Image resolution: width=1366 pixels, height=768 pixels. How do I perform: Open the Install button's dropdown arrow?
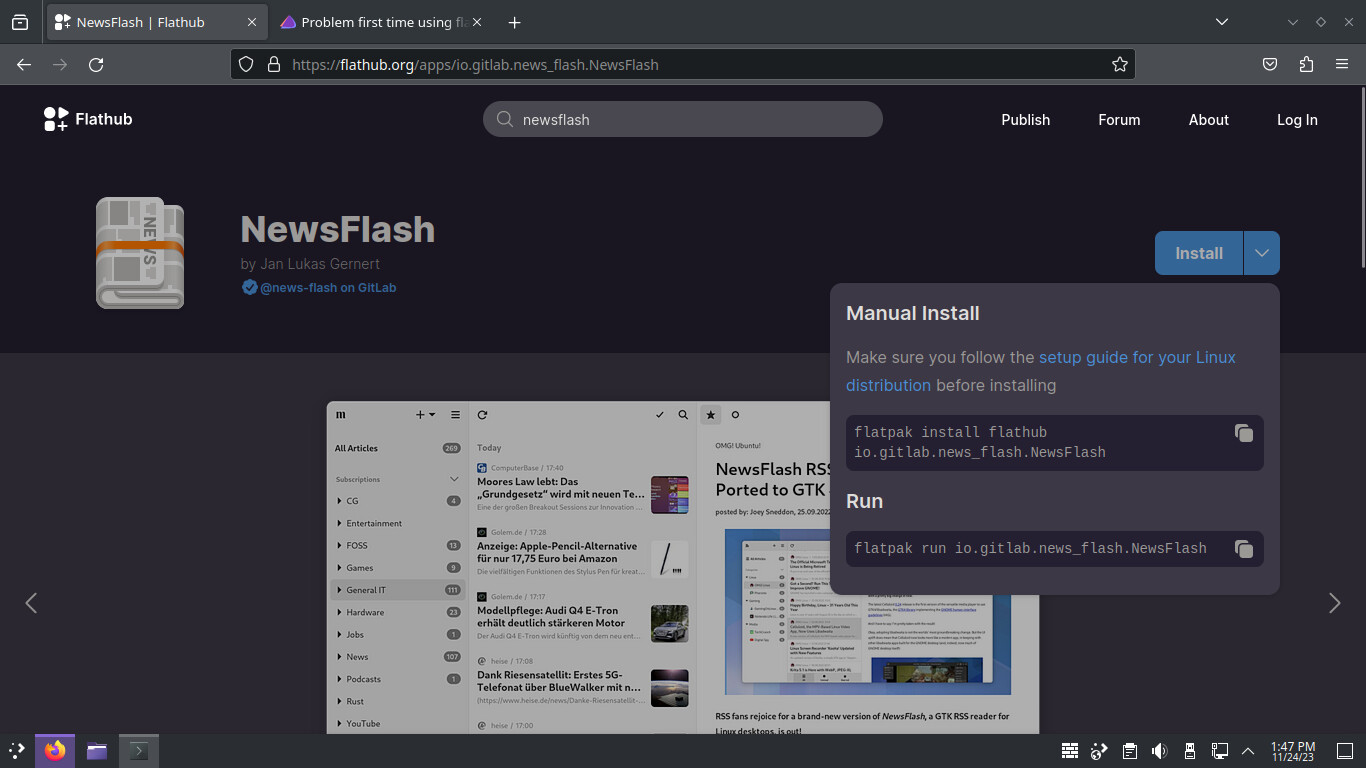pyautogui.click(x=1261, y=252)
